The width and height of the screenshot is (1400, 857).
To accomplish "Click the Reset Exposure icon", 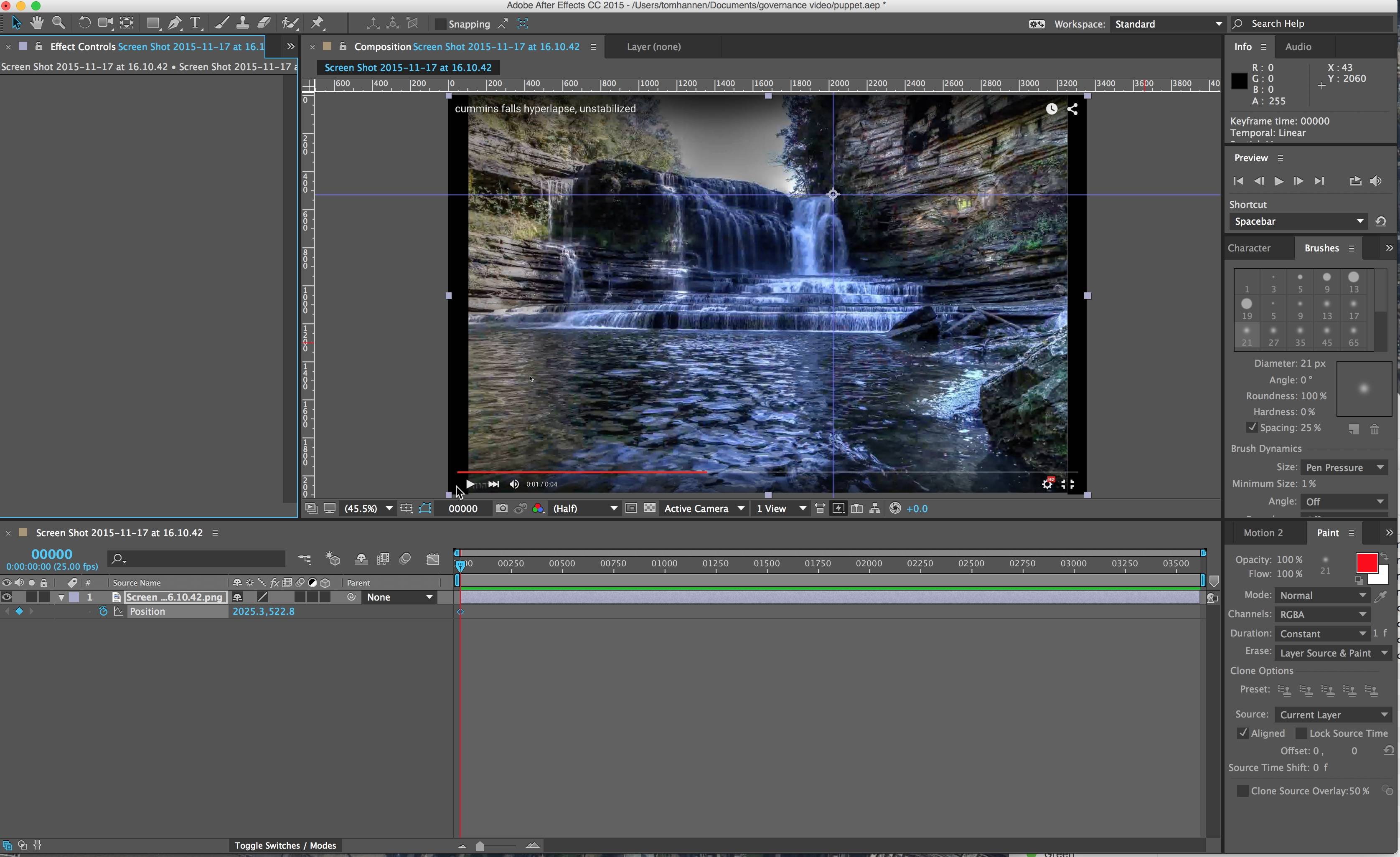I will pos(895,508).
